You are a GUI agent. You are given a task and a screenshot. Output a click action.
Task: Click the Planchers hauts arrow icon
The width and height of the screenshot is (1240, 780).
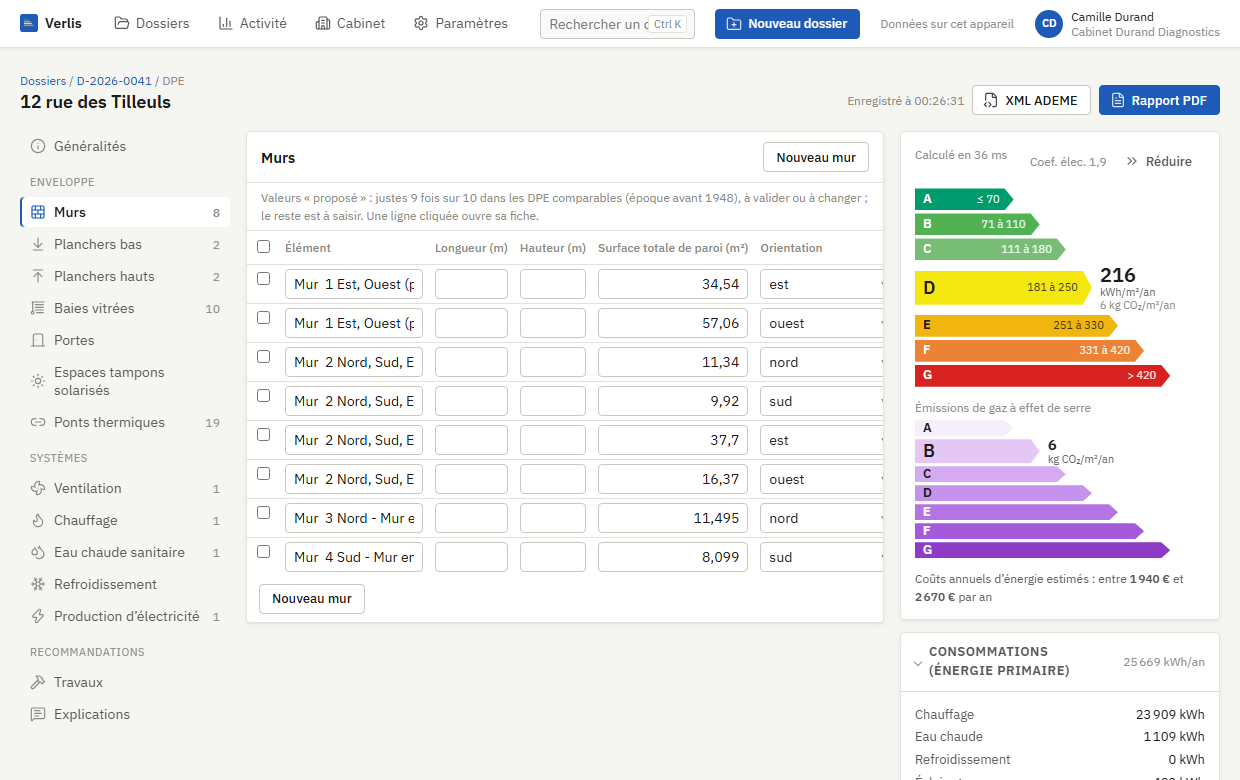38,276
